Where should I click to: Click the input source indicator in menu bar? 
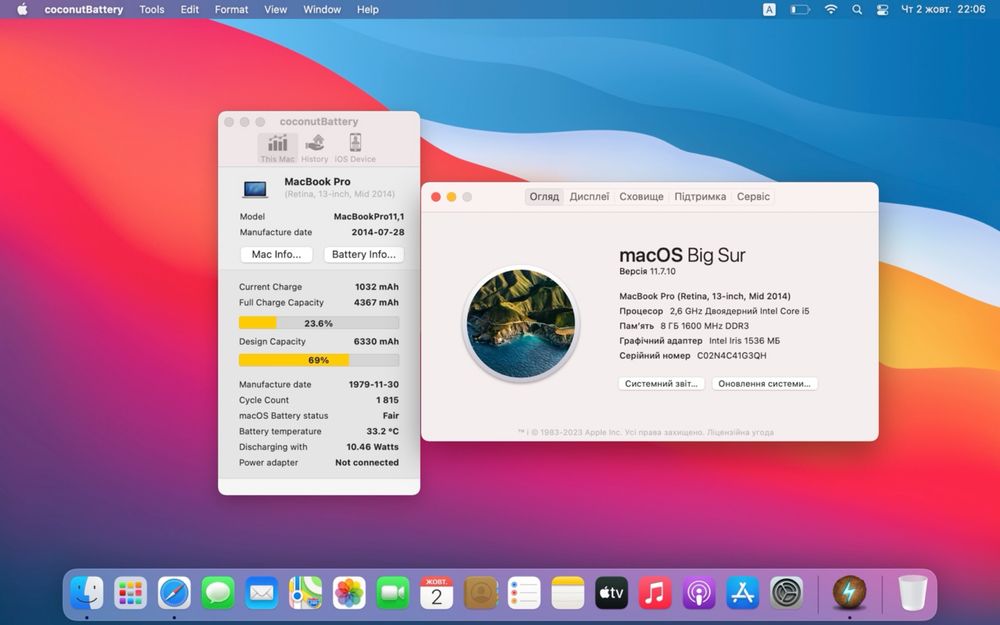click(x=770, y=10)
